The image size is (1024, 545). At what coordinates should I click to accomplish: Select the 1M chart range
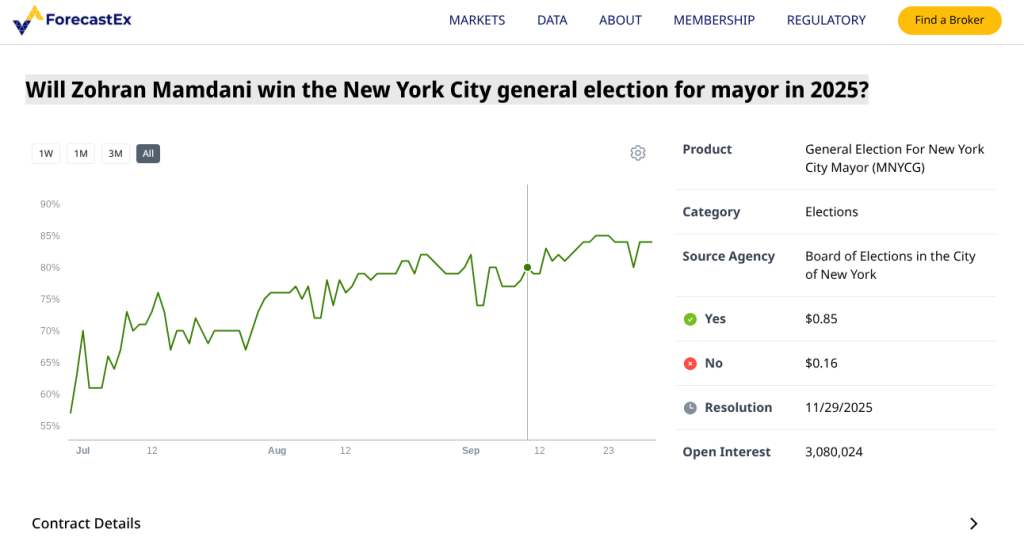tap(81, 154)
